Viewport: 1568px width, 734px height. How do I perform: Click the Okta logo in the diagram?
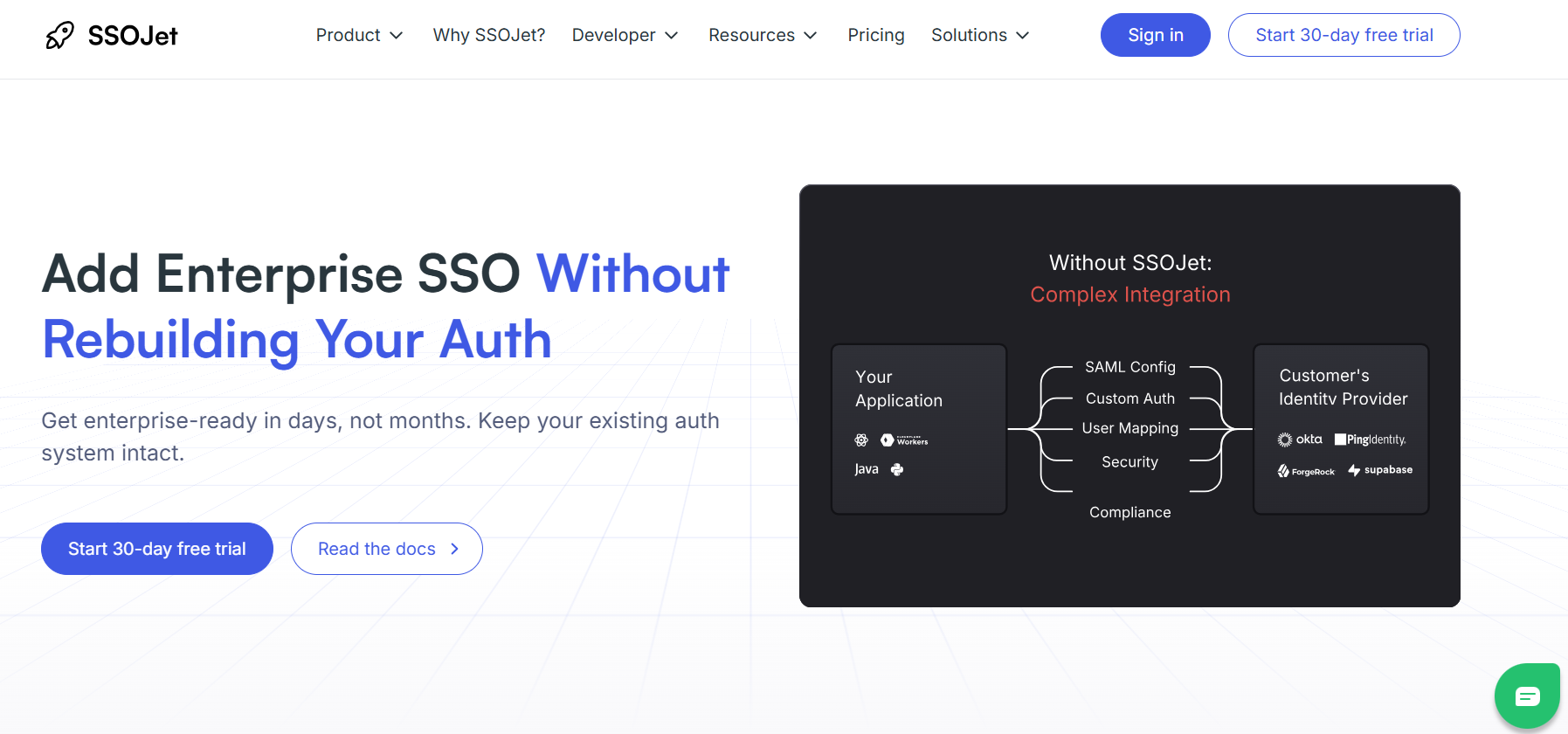(x=1300, y=440)
